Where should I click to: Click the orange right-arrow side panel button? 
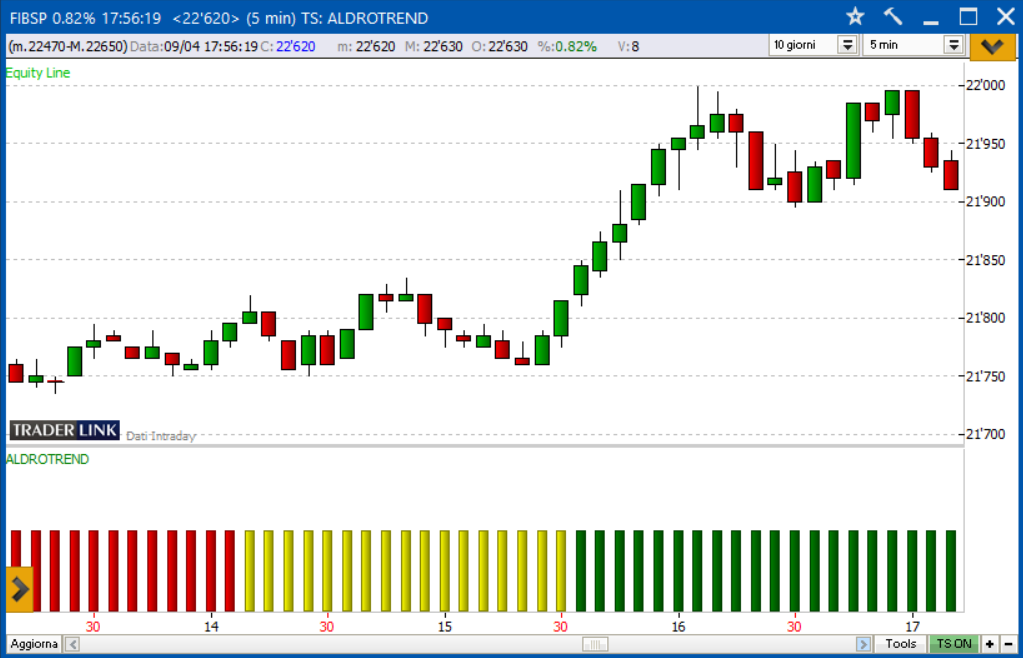click(x=20, y=589)
